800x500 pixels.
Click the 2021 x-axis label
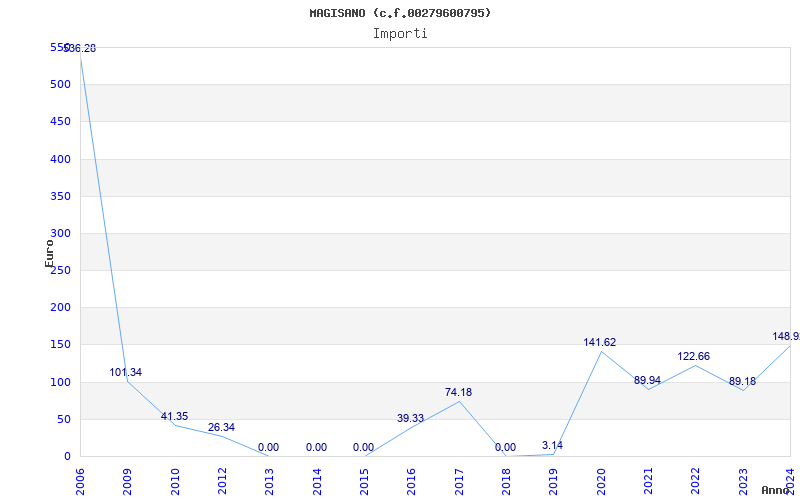pos(648,482)
